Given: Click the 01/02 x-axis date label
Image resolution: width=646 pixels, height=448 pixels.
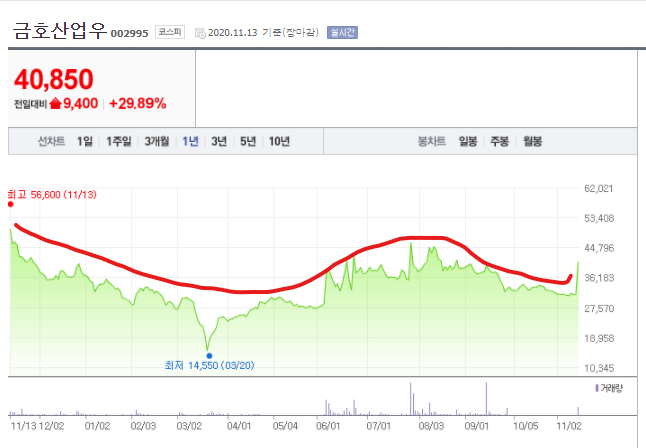Looking at the screenshot, I should (98, 426).
